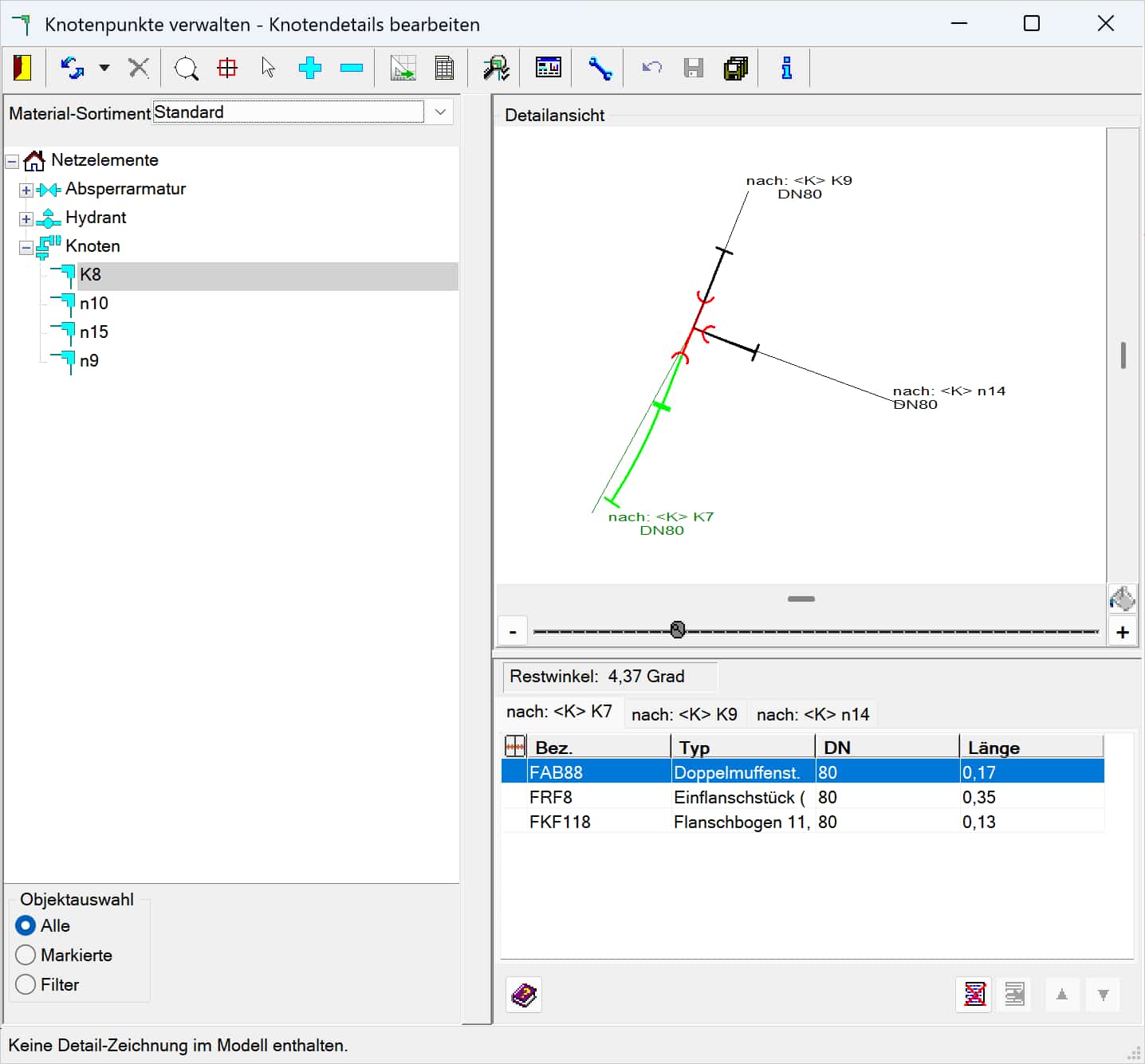
Task: Switch to the 'nach: <K> K9' tab
Action: [684, 714]
